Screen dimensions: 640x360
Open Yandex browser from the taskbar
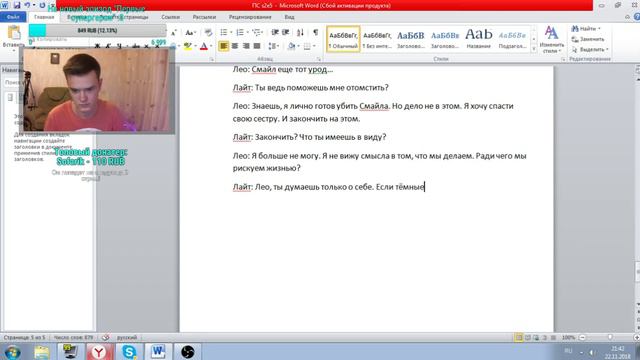(99, 352)
